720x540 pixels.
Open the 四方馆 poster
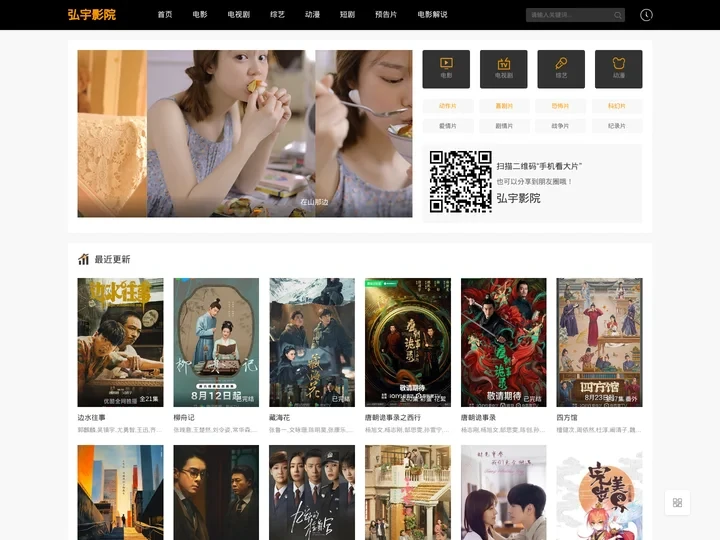[599, 342]
